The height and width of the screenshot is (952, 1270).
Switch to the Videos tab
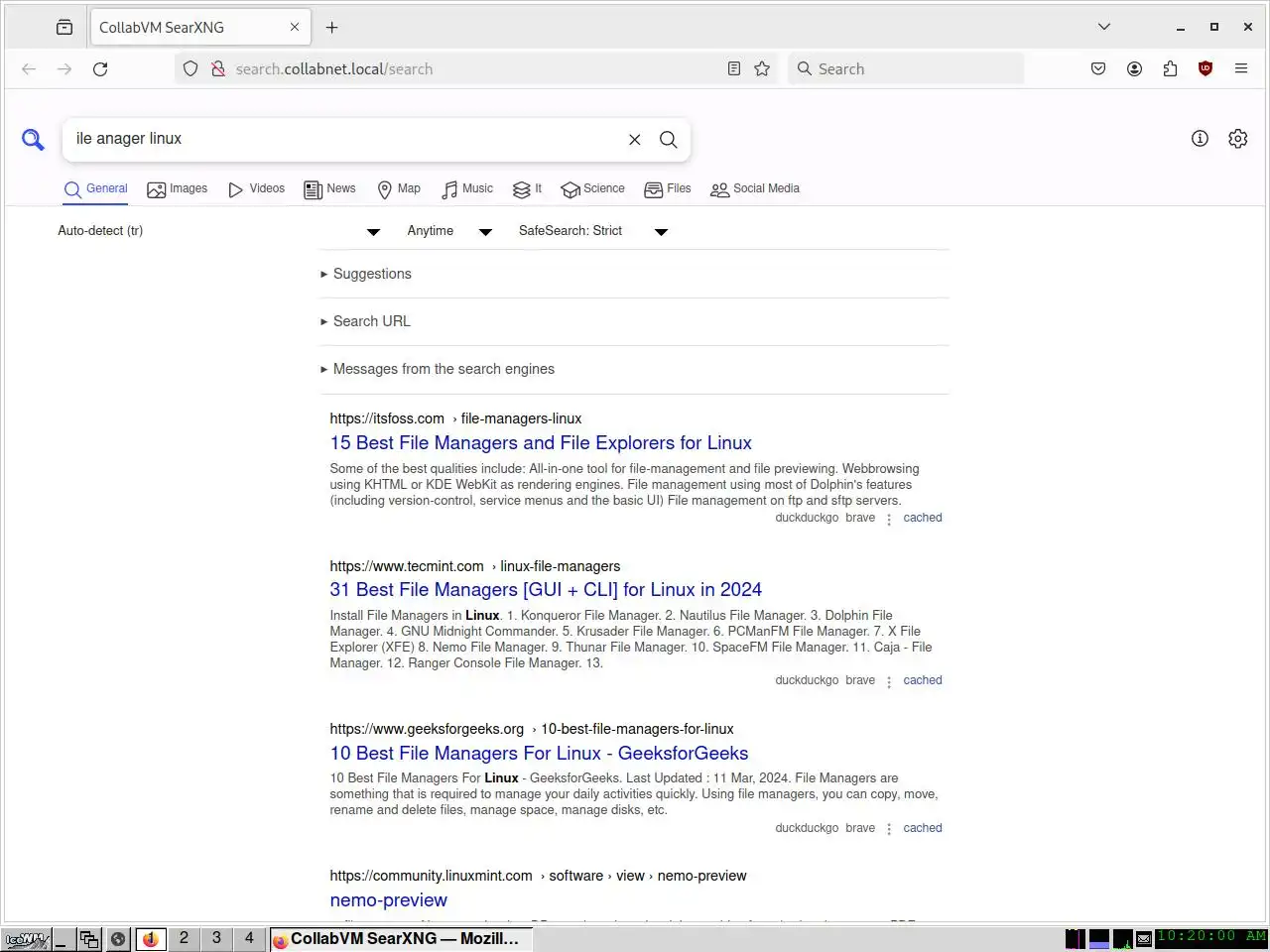(256, 188)
